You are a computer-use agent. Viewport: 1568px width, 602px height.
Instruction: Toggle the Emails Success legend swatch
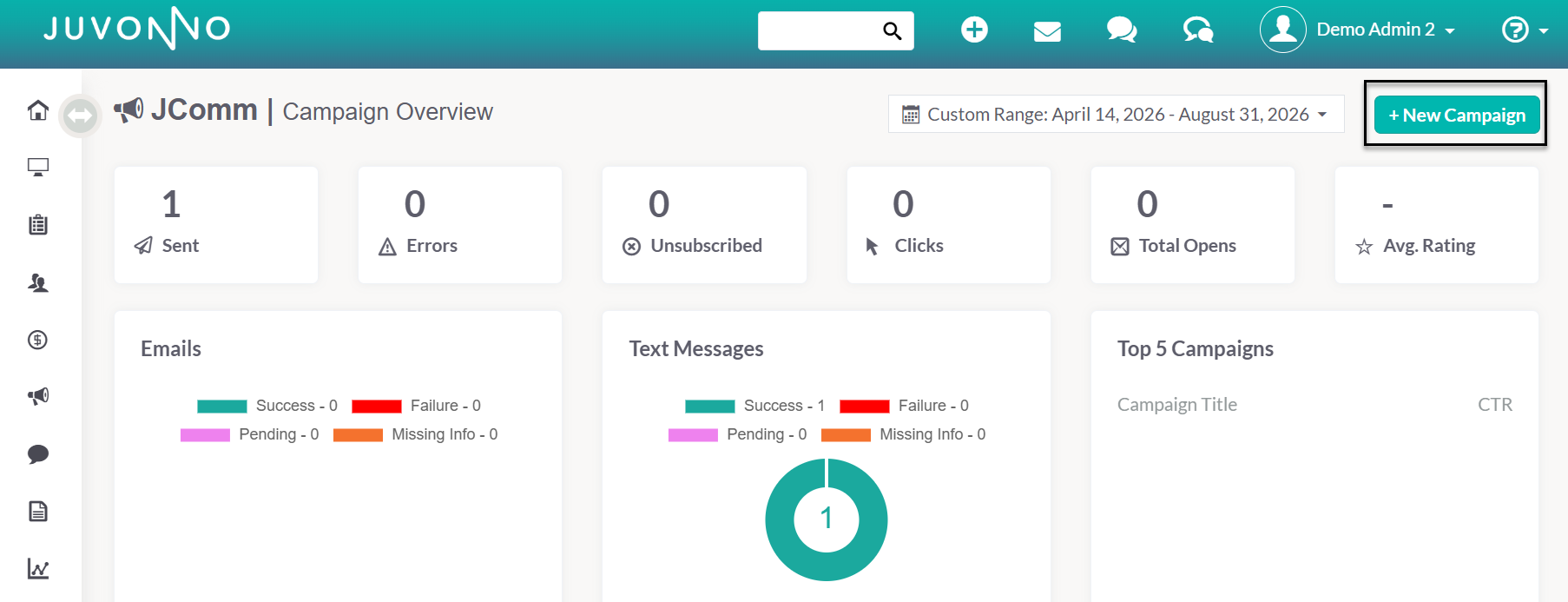(222, 406)
